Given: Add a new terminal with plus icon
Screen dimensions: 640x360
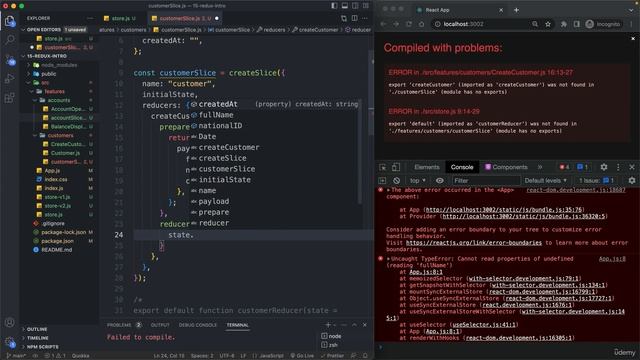Looking at the screenshot, I should pyautogui.click(x=328, y=325).
